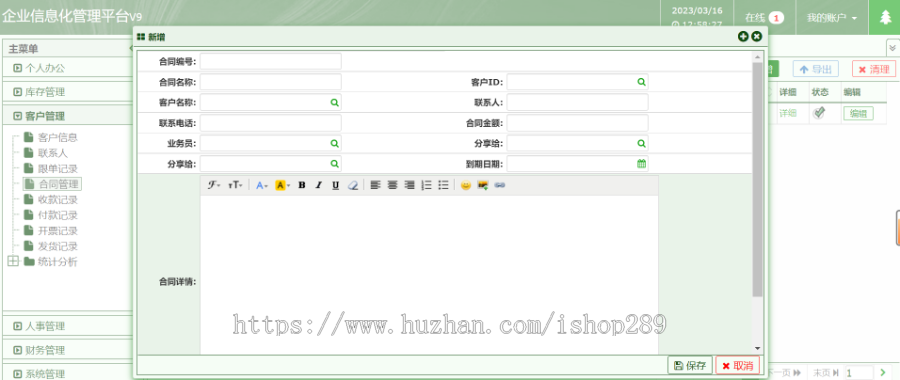Click the plus maximize icon in 新增 dialog header

tap(743, 37)
